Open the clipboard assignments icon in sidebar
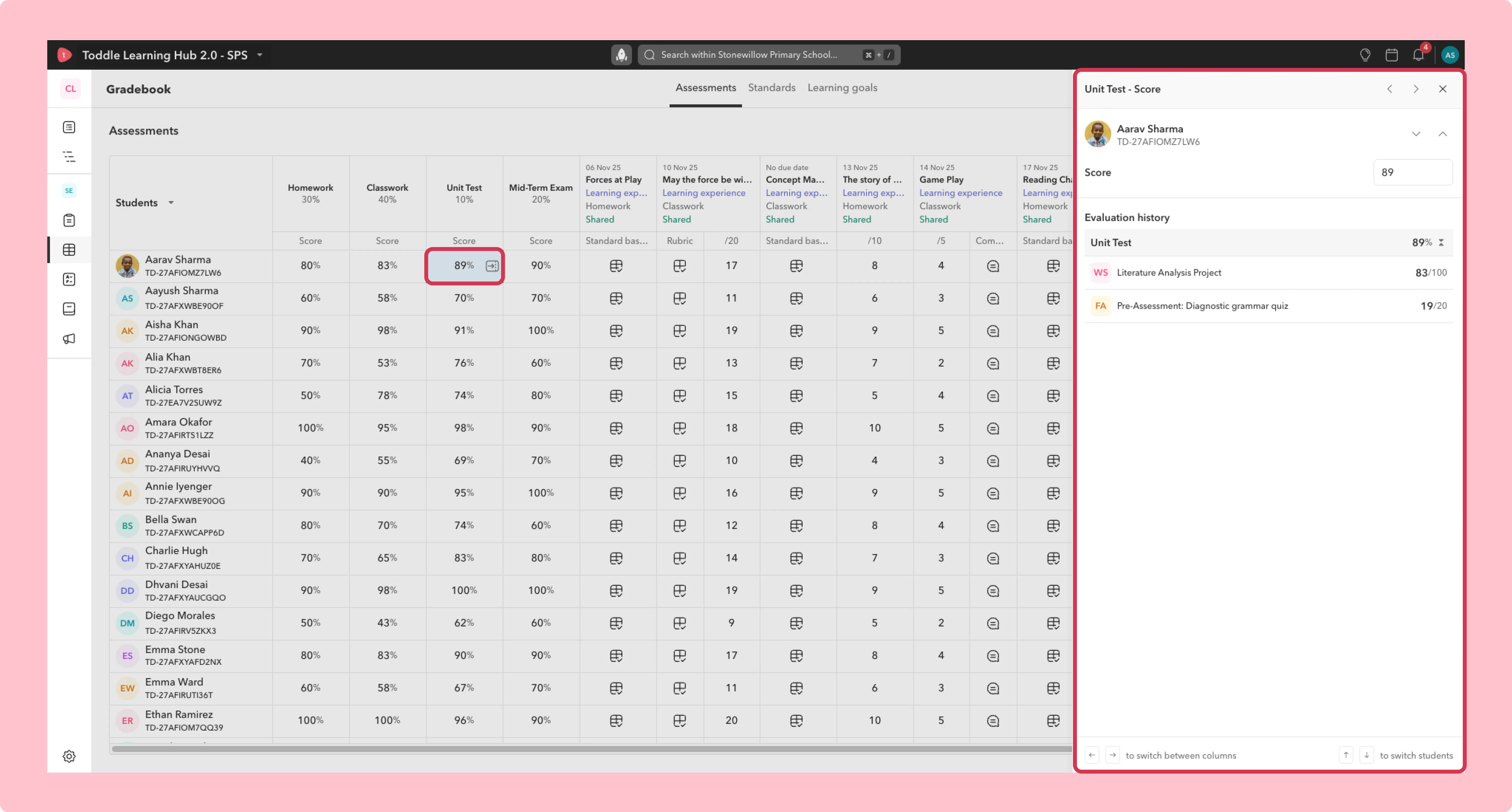This screenshot has height=812, width=1512. pos(69,221)
